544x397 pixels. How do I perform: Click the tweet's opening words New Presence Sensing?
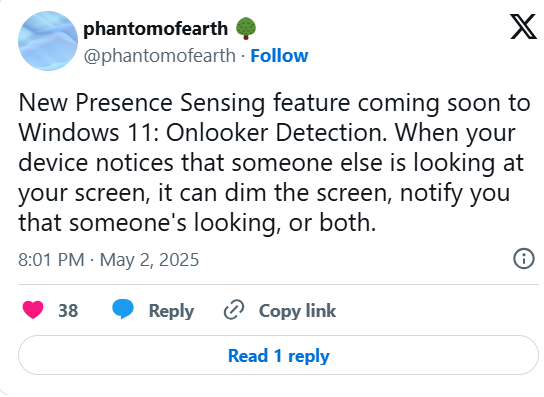click(142, 103)
